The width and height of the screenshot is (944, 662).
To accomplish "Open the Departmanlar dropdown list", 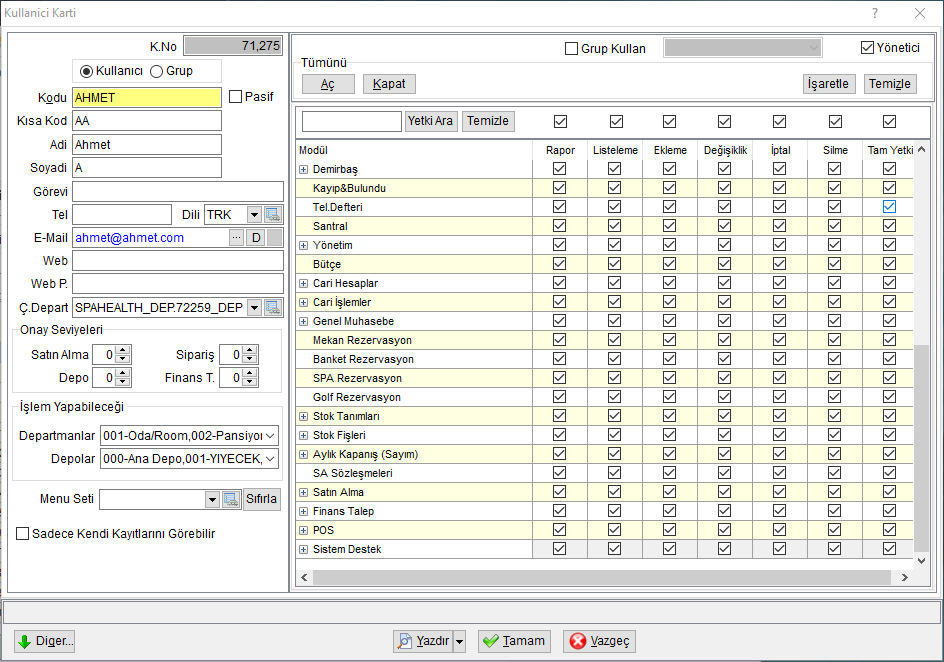I will tap(270, 435).
